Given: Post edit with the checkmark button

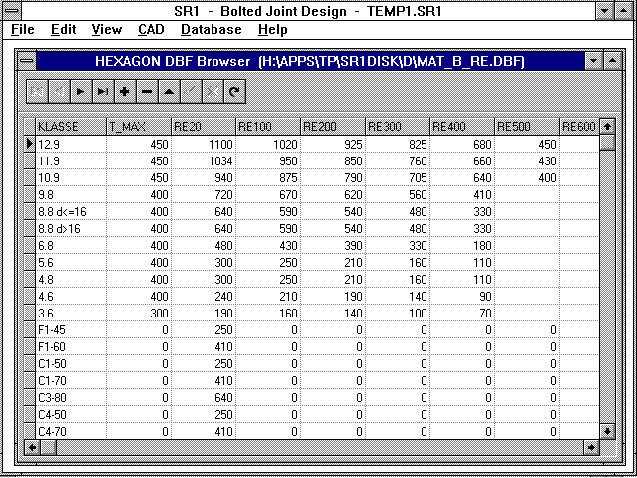Looking at the screenshot, I should (x=190, y=91).
